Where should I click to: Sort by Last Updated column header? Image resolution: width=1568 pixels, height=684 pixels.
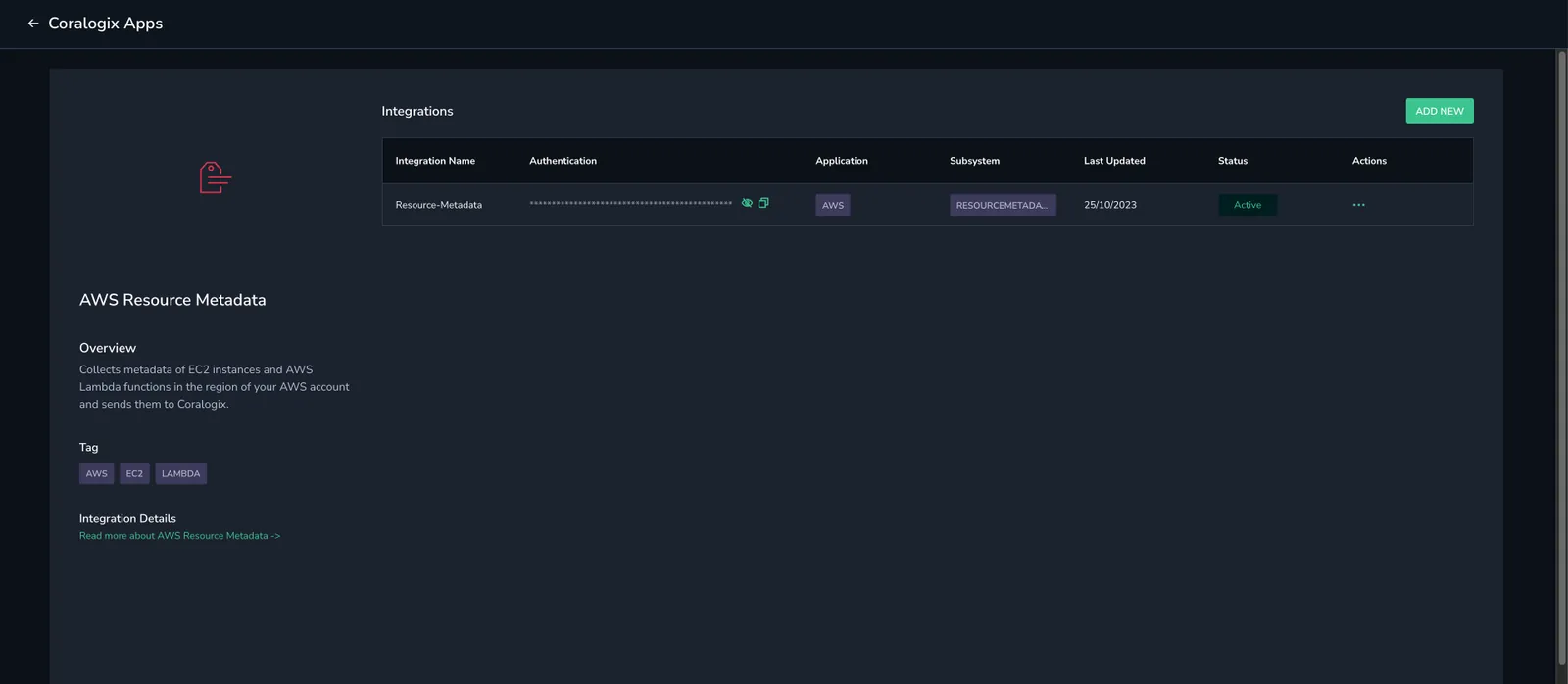pyautogui.click(x=1114, y=161)
